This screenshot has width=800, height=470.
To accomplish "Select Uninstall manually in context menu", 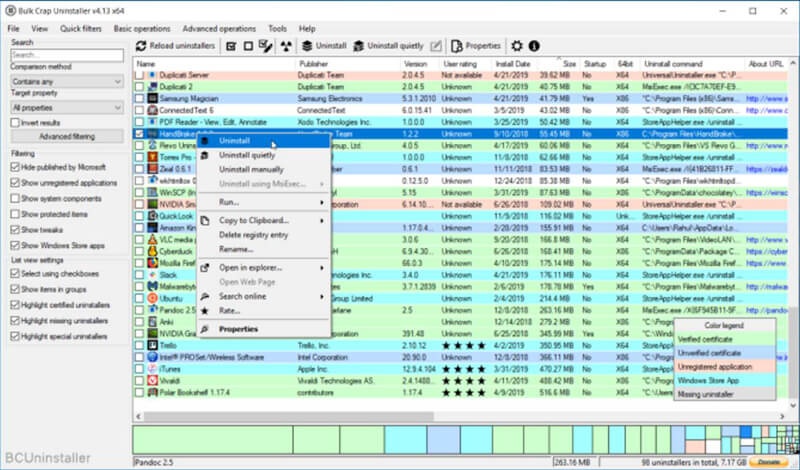I will [x=264, y=169].
